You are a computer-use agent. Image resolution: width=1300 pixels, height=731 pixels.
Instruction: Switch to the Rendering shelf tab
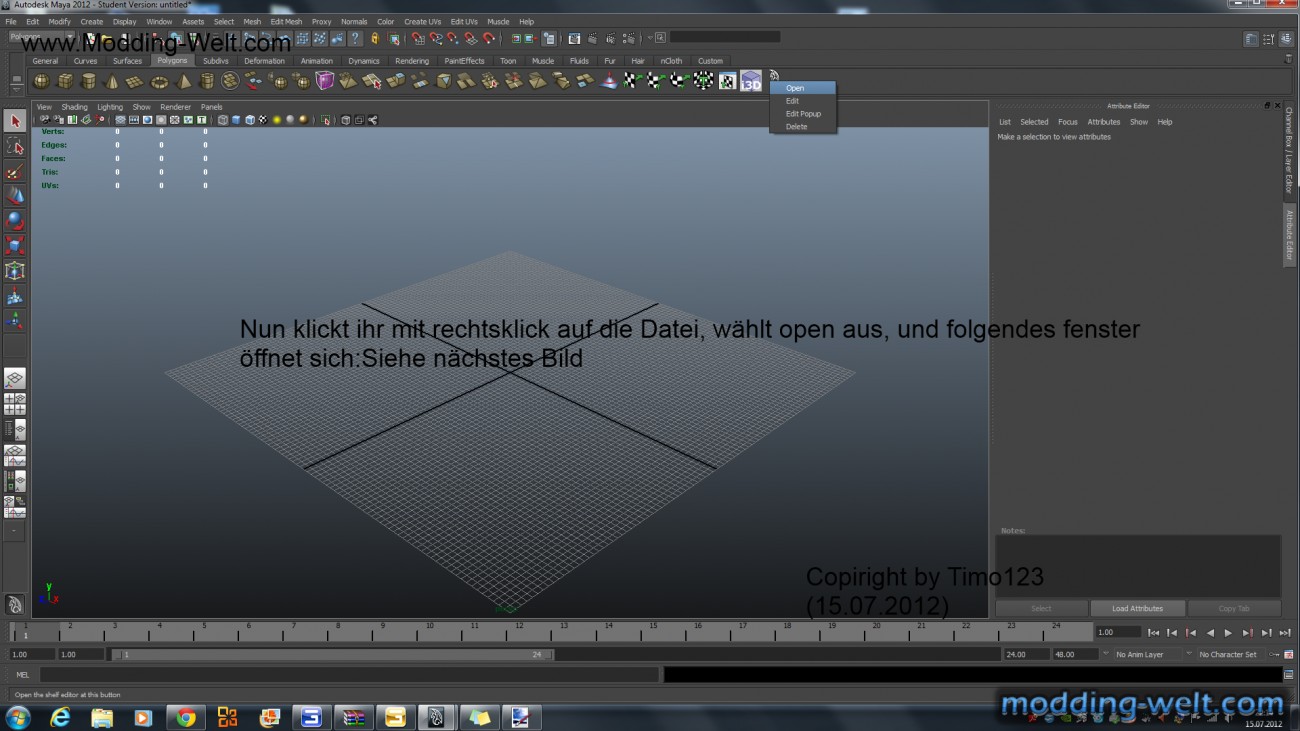click(x=412, y=61)
